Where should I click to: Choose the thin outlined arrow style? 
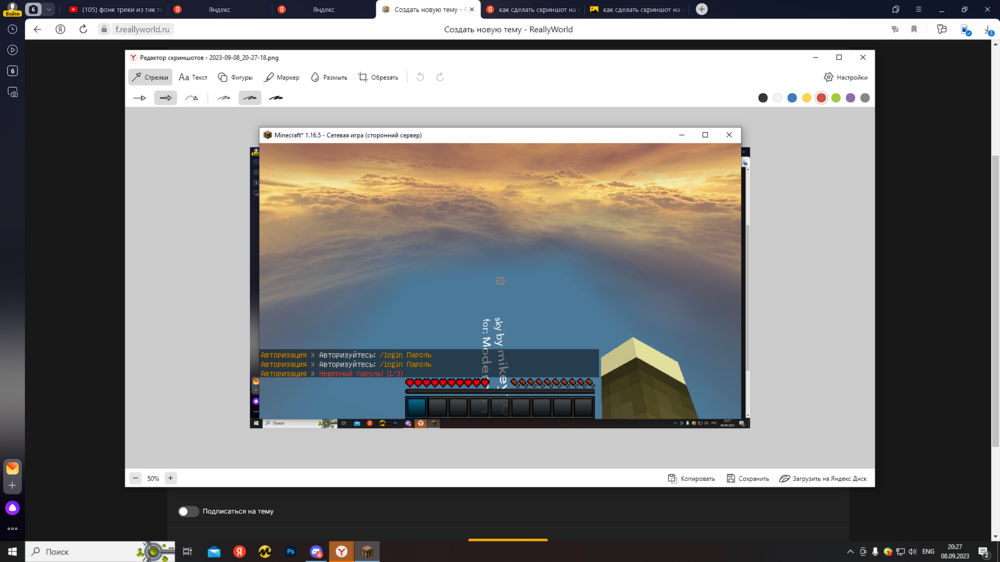(x=140, y=98)
